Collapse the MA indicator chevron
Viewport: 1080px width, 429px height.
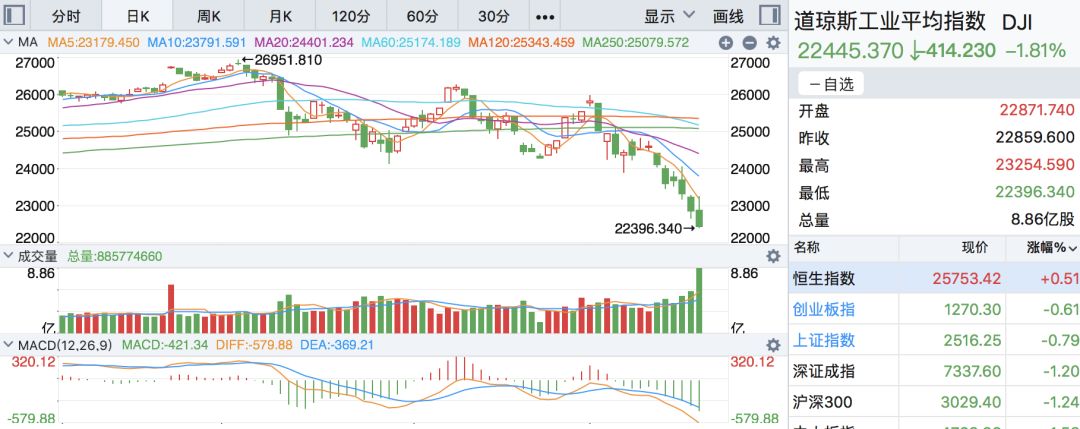point(8,42)
